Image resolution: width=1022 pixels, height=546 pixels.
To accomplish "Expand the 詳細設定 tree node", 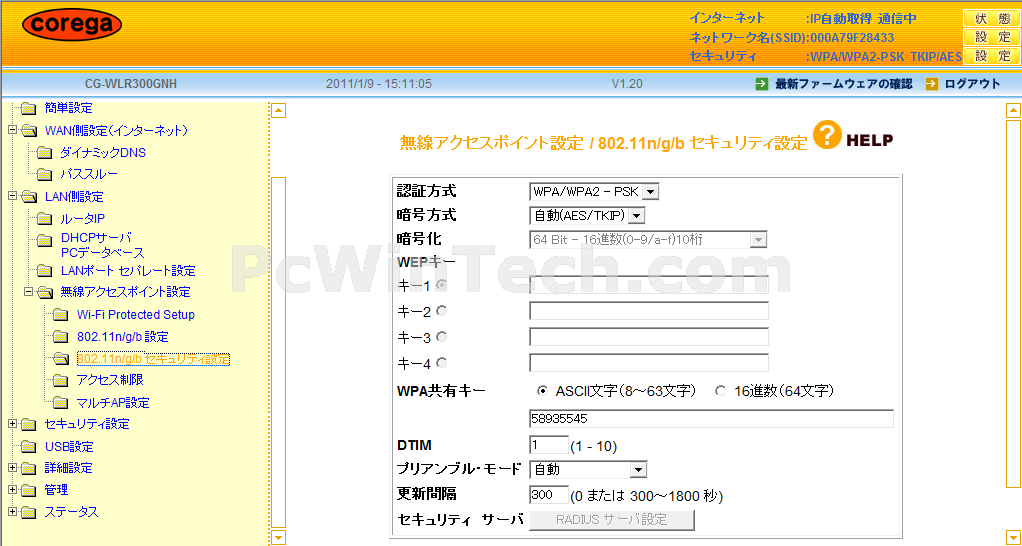I will [12, 467].
